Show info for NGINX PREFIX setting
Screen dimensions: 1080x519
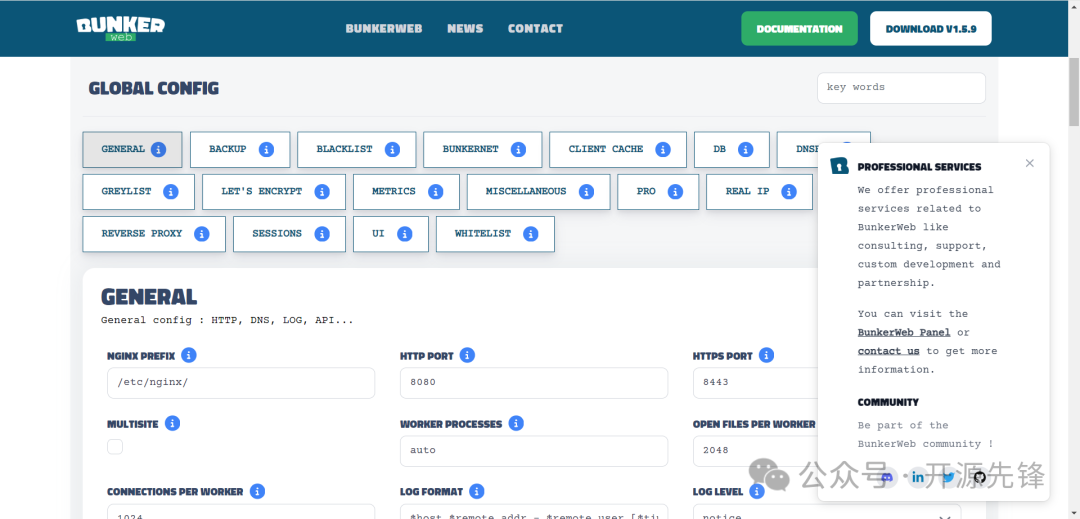pos(189,355)
